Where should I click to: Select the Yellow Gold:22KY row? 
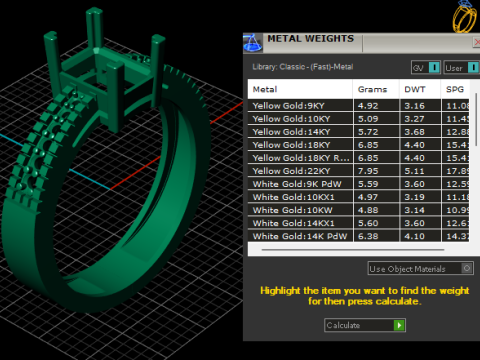tap(358, 171)
